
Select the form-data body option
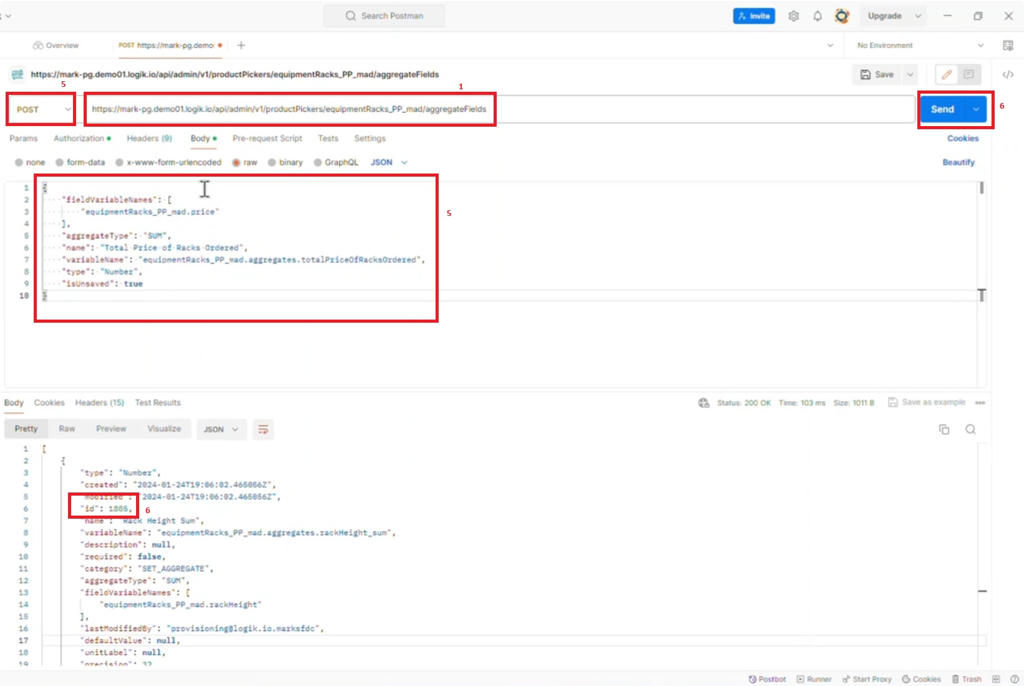click(80, 163)
